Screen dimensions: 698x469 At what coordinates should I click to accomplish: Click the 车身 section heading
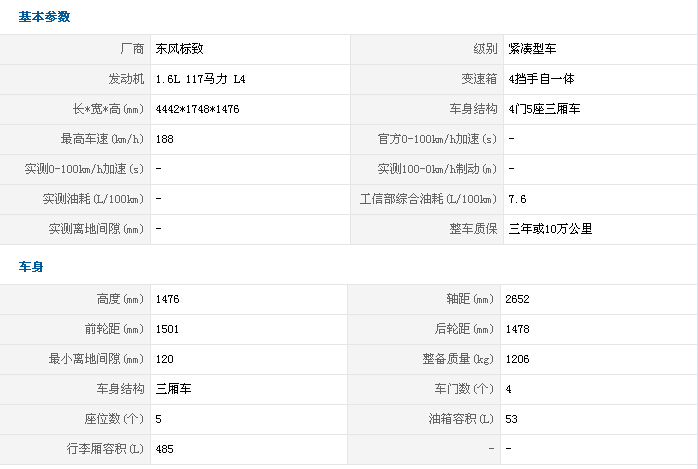point(31,267)
